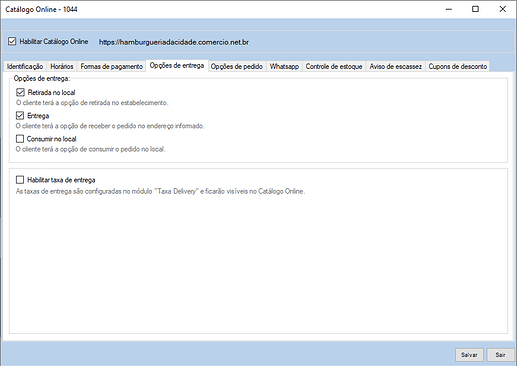Open Formas de pagamento tab
Screen dimensions: 517x366
coord(111,66)
